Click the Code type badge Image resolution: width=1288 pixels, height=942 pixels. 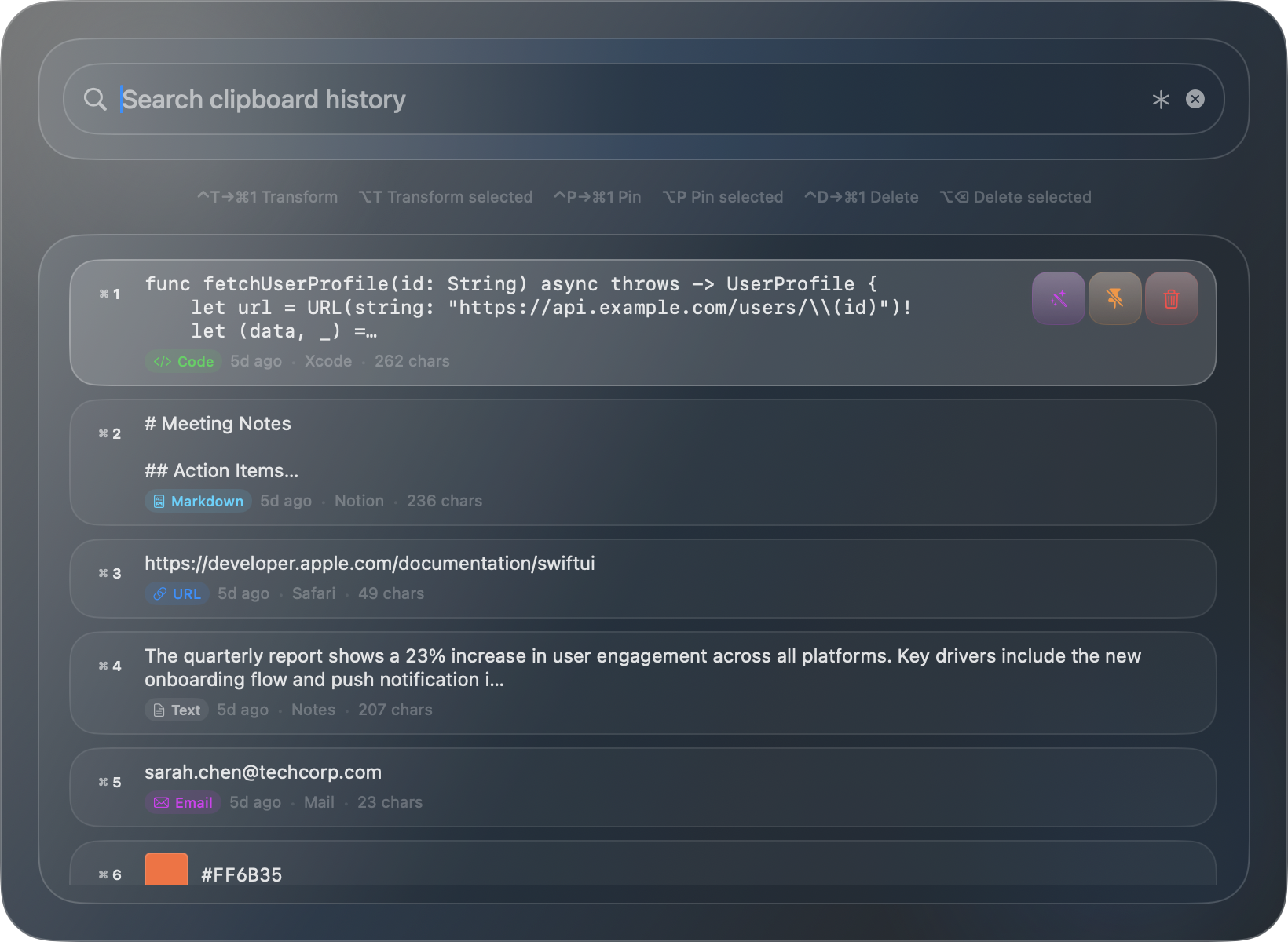[x=184, y=361]
